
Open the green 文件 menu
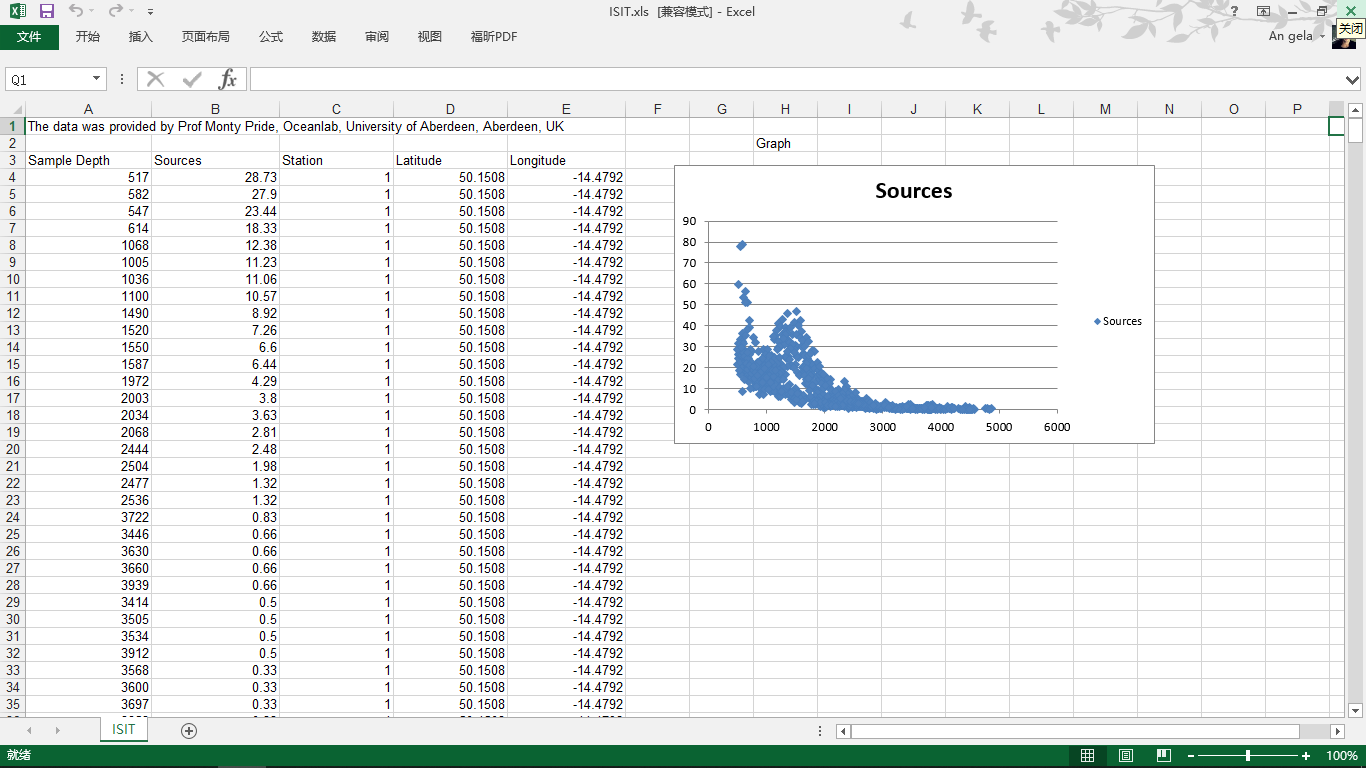[x=29, y=37]
